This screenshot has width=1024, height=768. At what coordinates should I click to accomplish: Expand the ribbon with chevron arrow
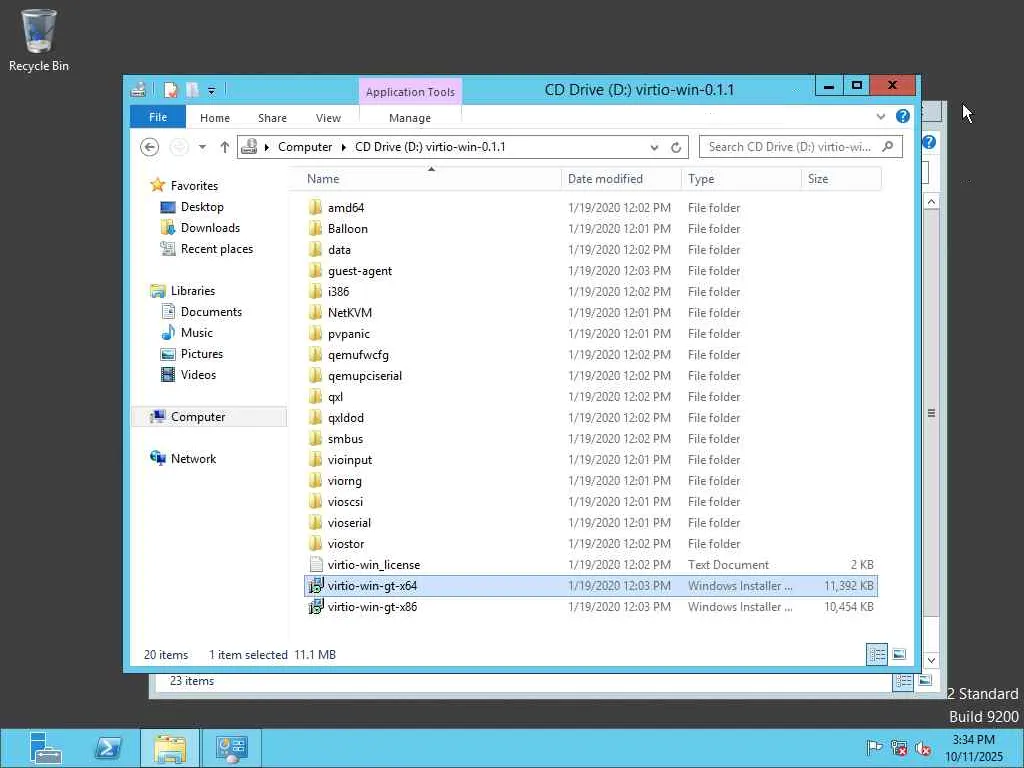point(881,116)
